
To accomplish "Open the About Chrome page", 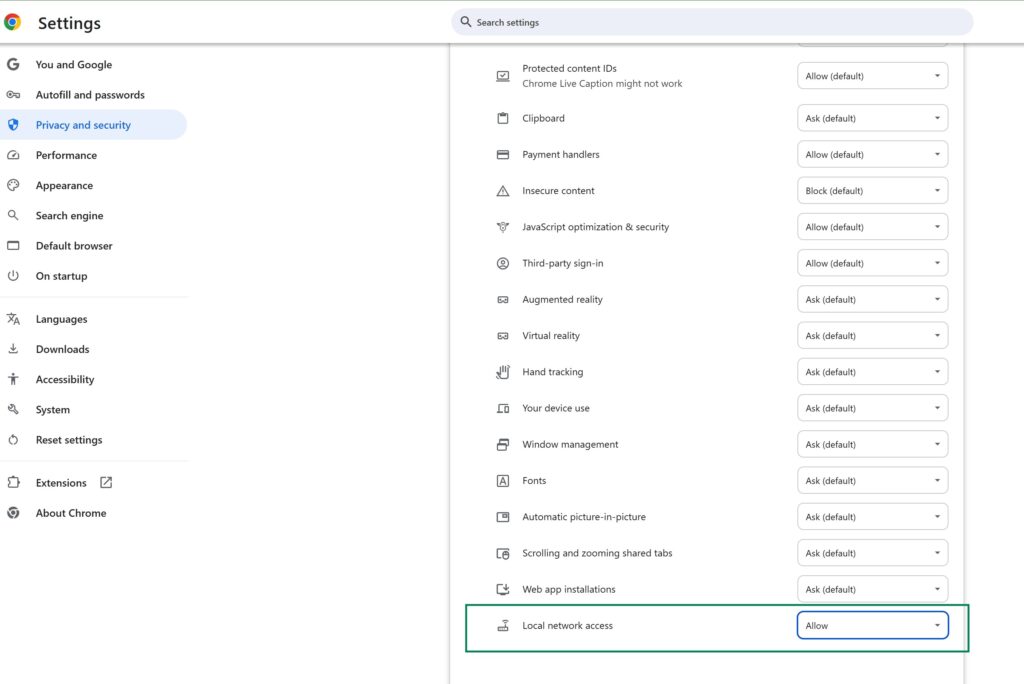I will click(70, 513).
